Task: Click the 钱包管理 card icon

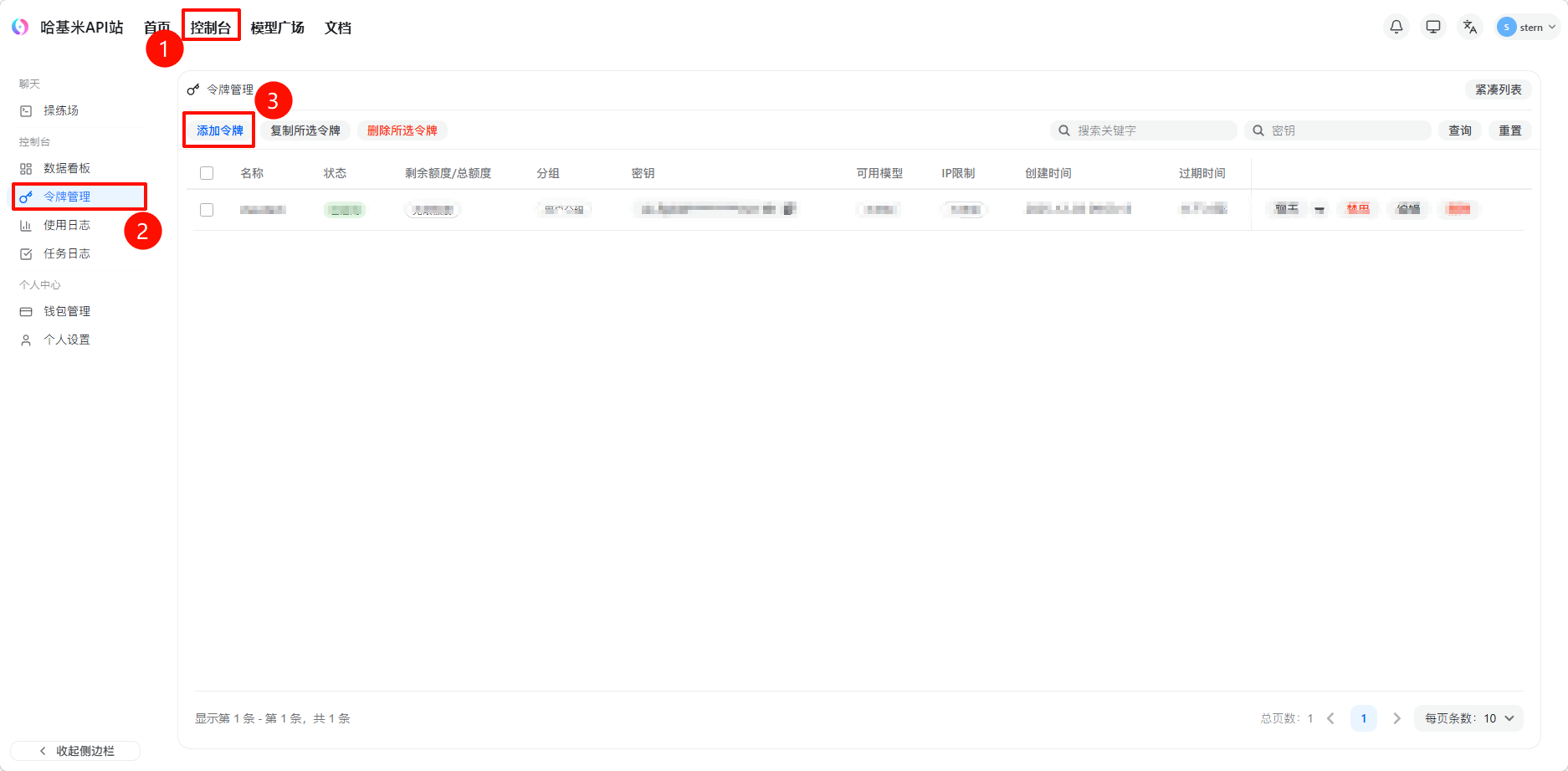Action: [26, 311]
